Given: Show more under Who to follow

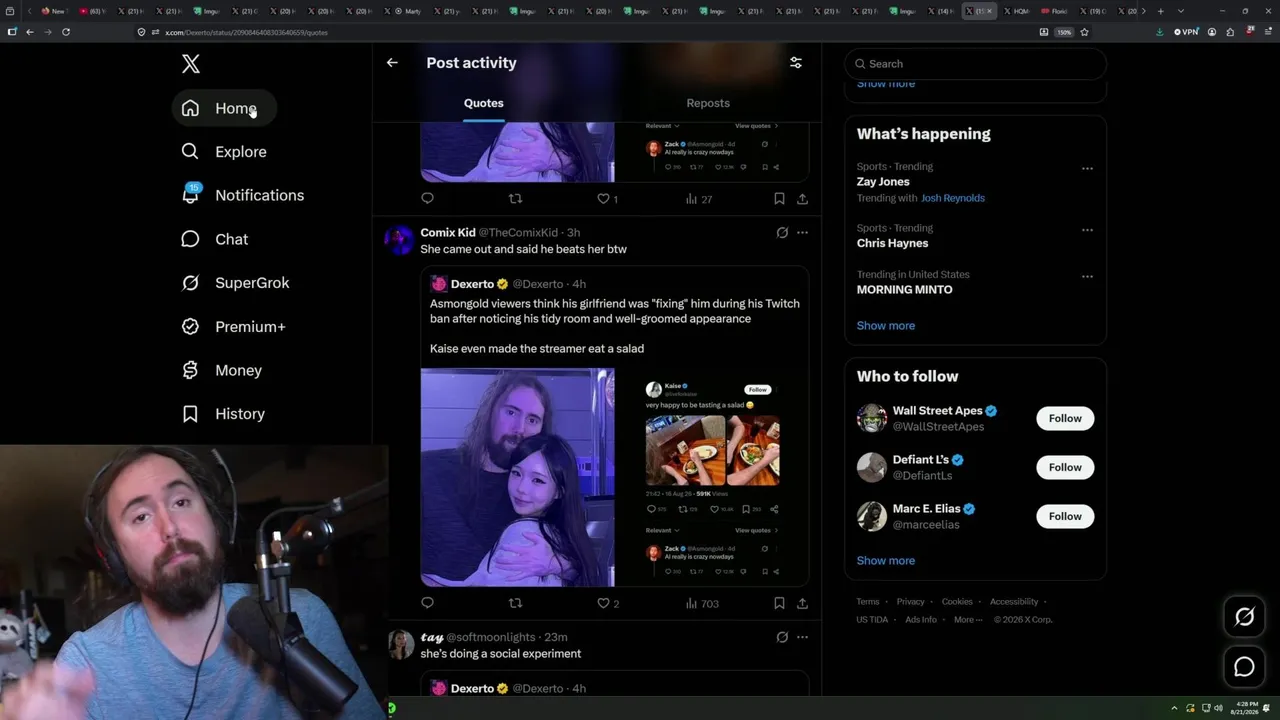Looking at the screenshot, I should coord(886,561).
